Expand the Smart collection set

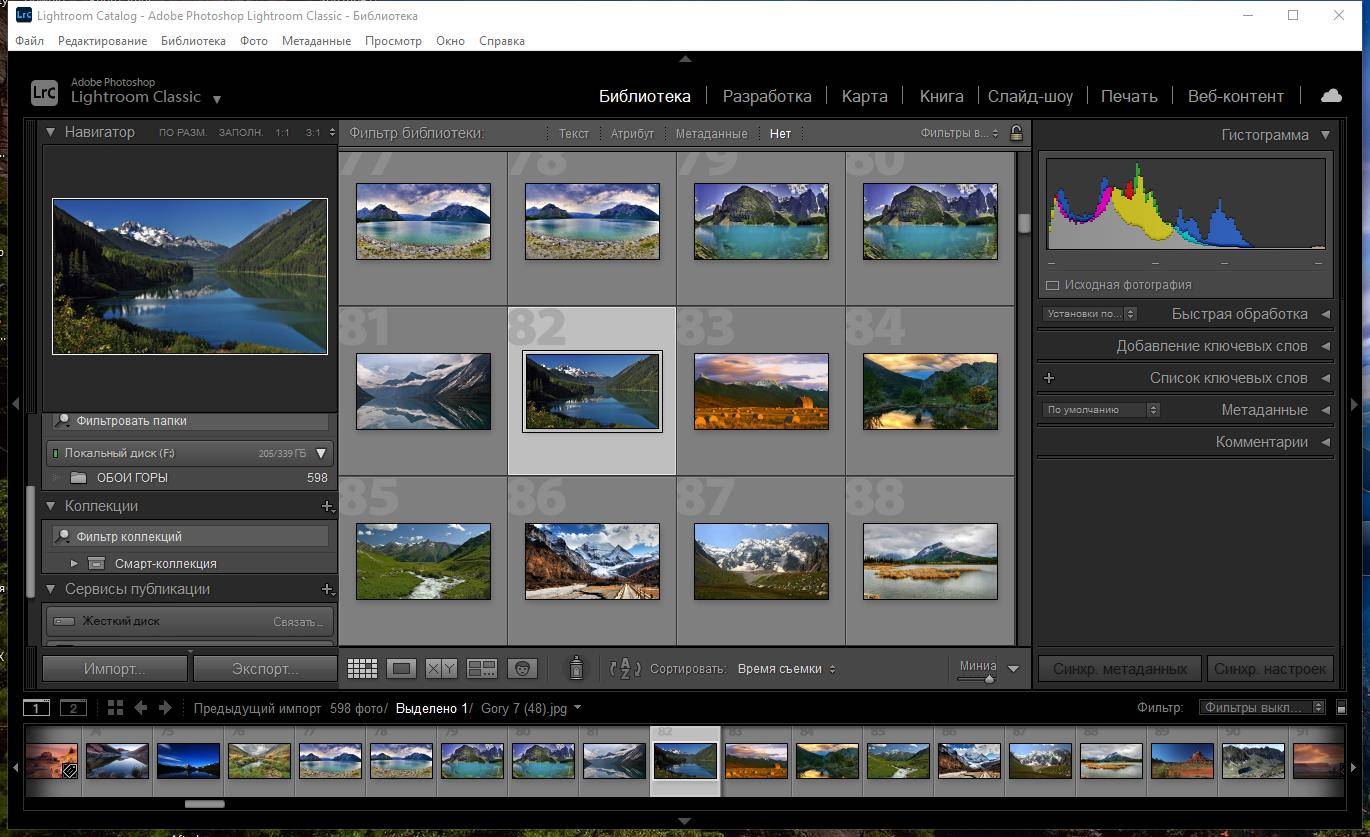point(74,564)
